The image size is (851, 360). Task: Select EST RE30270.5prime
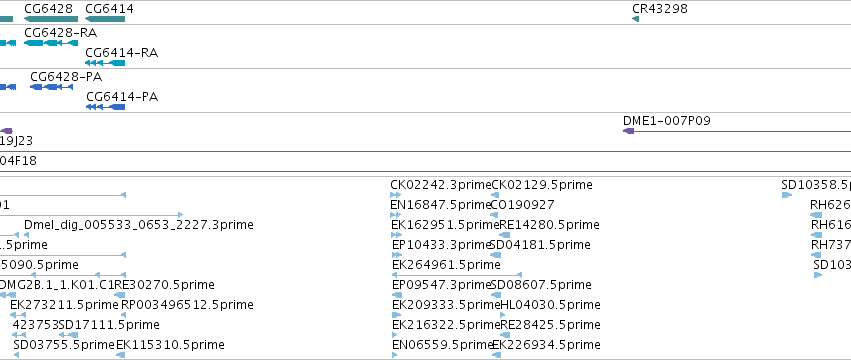tap(164, 285)
